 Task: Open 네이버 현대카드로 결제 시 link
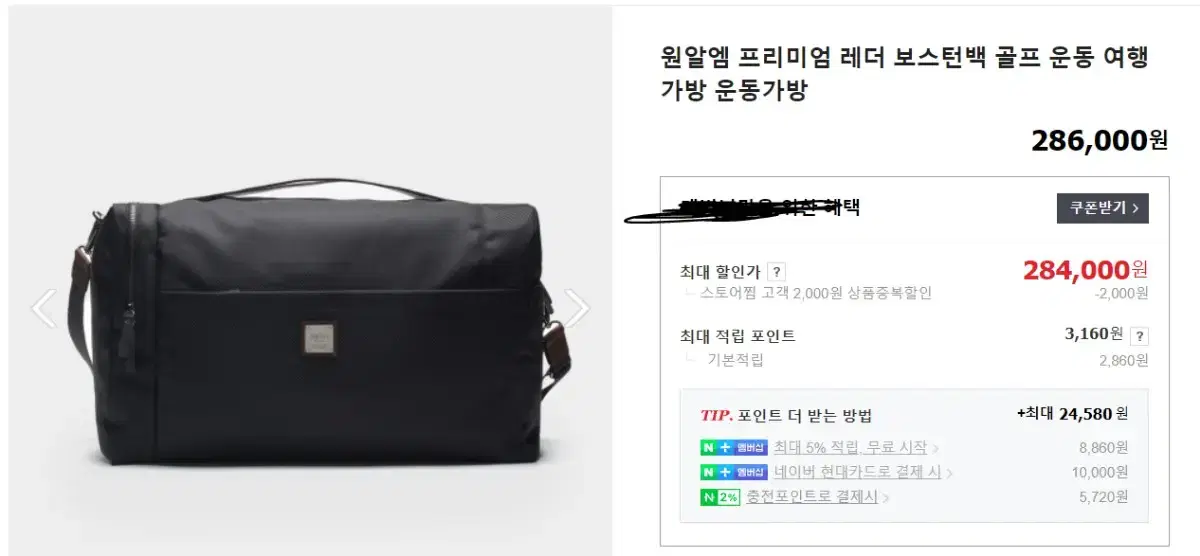click(857, 472)
